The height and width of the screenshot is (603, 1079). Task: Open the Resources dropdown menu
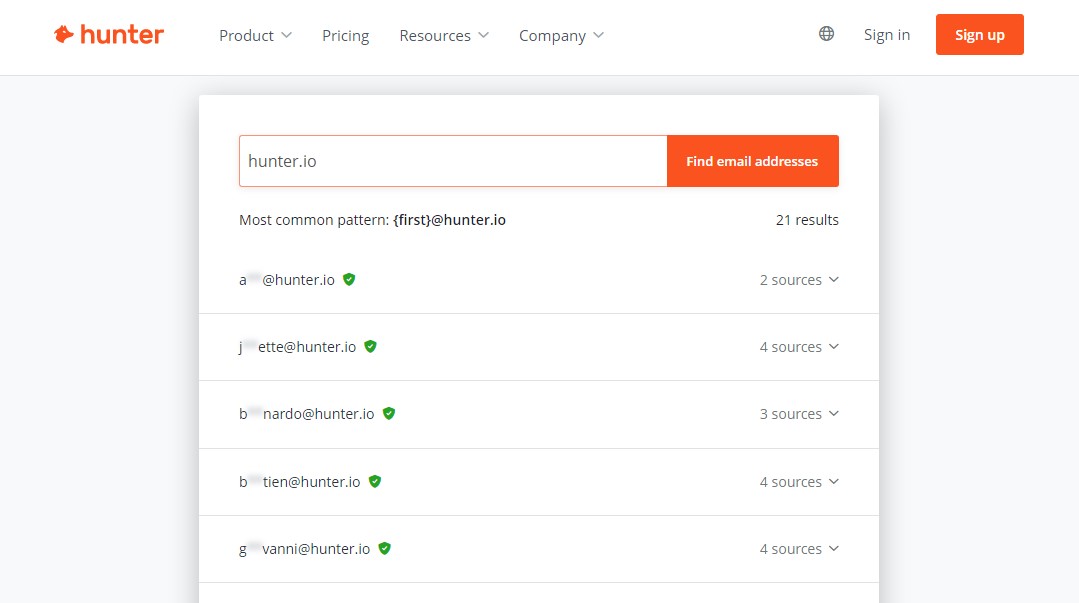[x=444, y=35]
